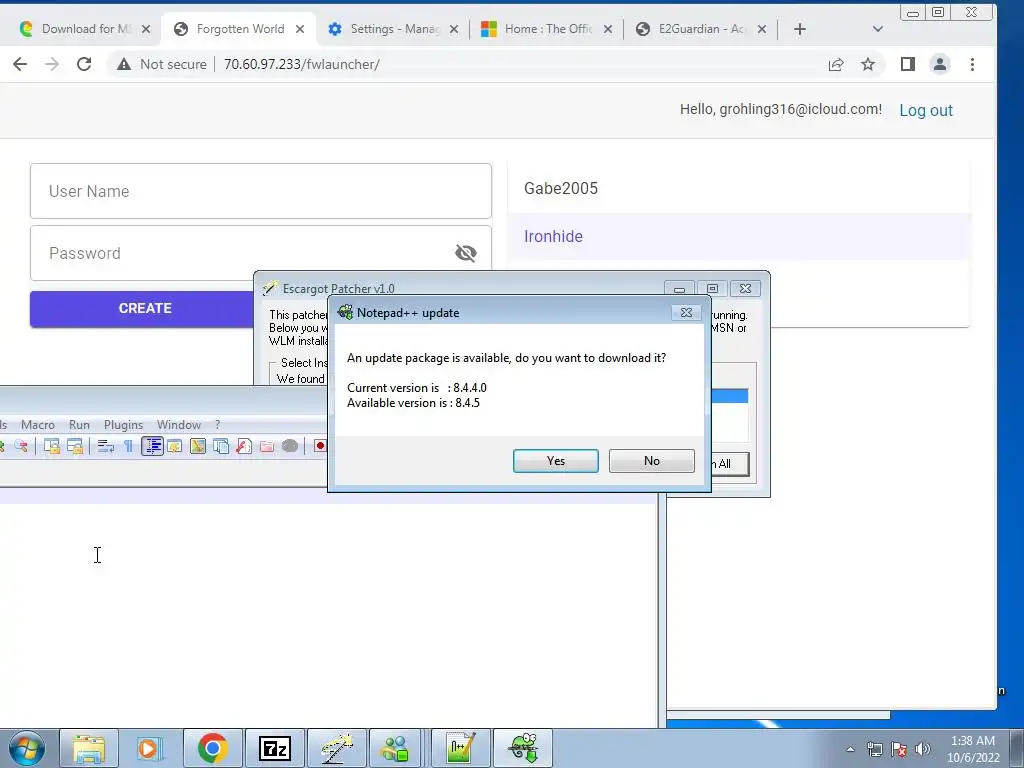Open the Run menu in Notepad++
Image resolution: width=1024 pixels, height=768 pixels.
click(80, 424)
